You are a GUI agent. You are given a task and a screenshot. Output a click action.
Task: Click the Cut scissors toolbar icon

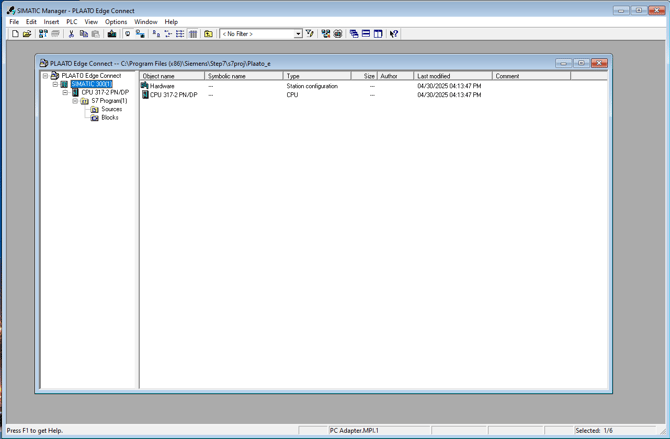pos(71,34)
